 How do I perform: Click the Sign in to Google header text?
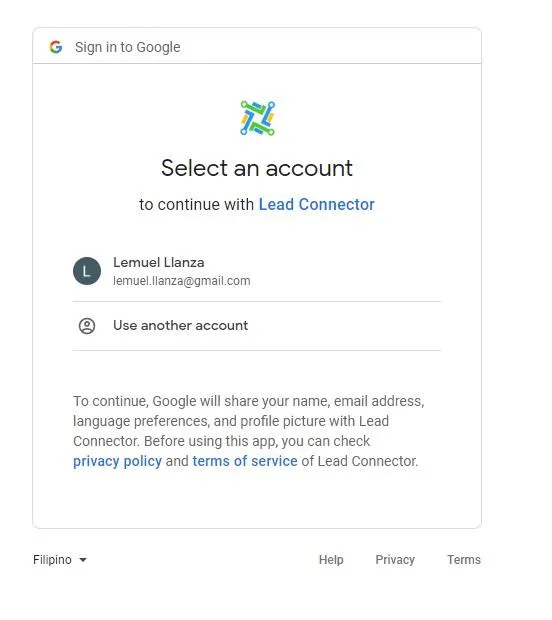128,47
